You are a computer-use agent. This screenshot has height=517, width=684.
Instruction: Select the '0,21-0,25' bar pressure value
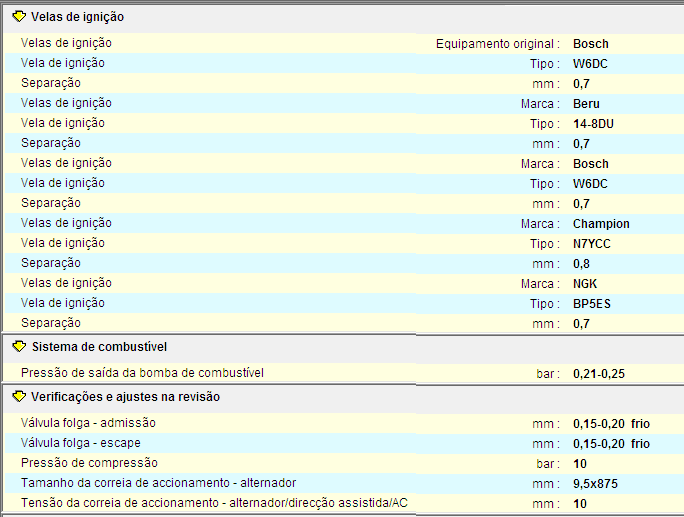(598, 374)
